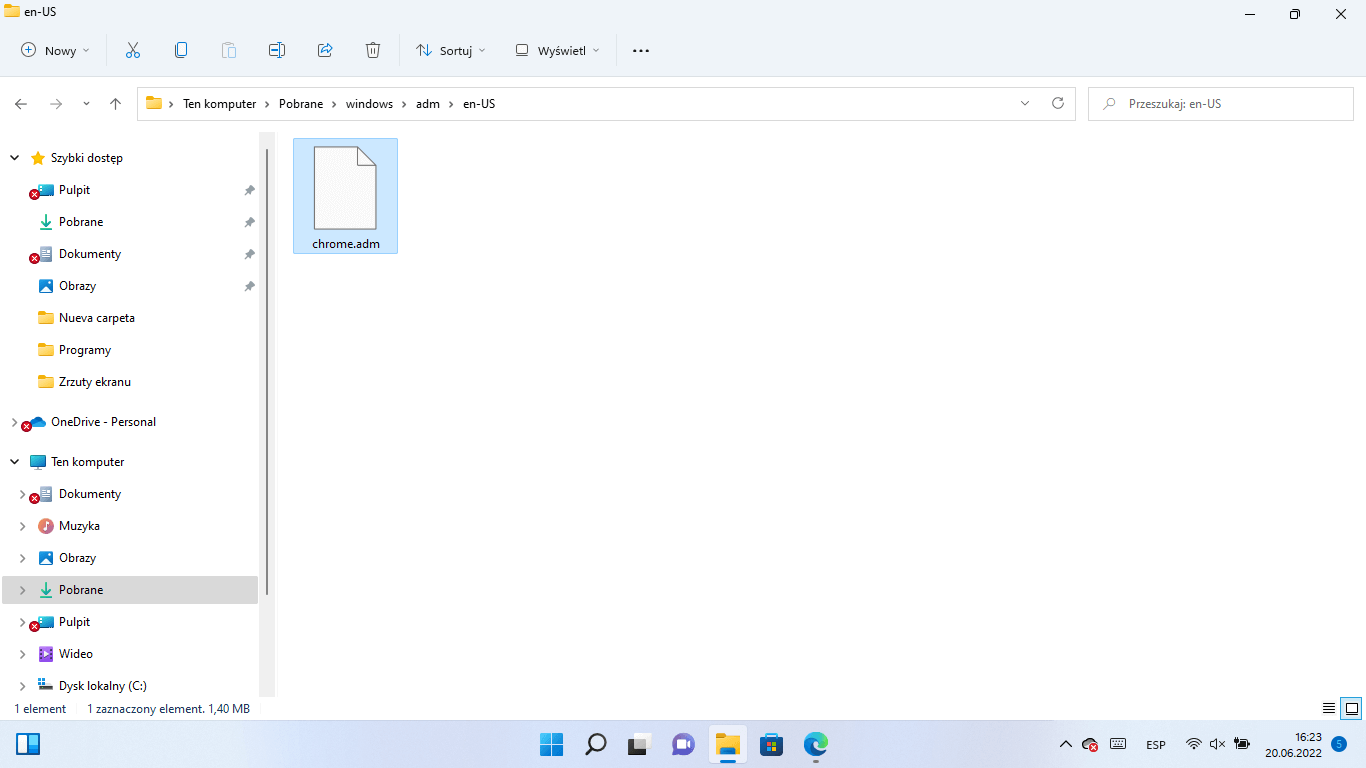Image resolution: width=1366 pixels, height=768 pixels.
Task: Open Task View on taskbar
Action: 639,744
